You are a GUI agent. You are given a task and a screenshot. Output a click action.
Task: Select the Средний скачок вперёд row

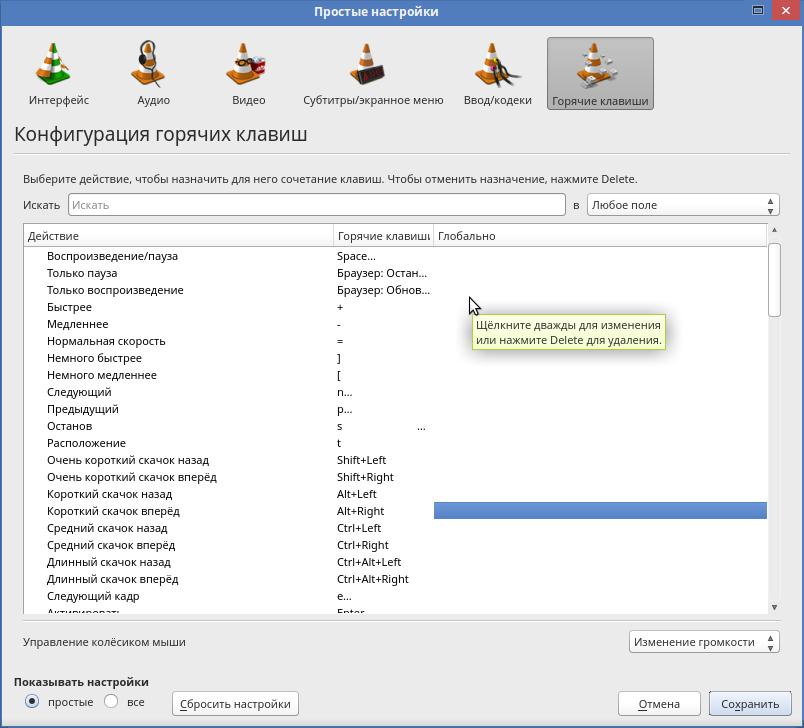395,544
